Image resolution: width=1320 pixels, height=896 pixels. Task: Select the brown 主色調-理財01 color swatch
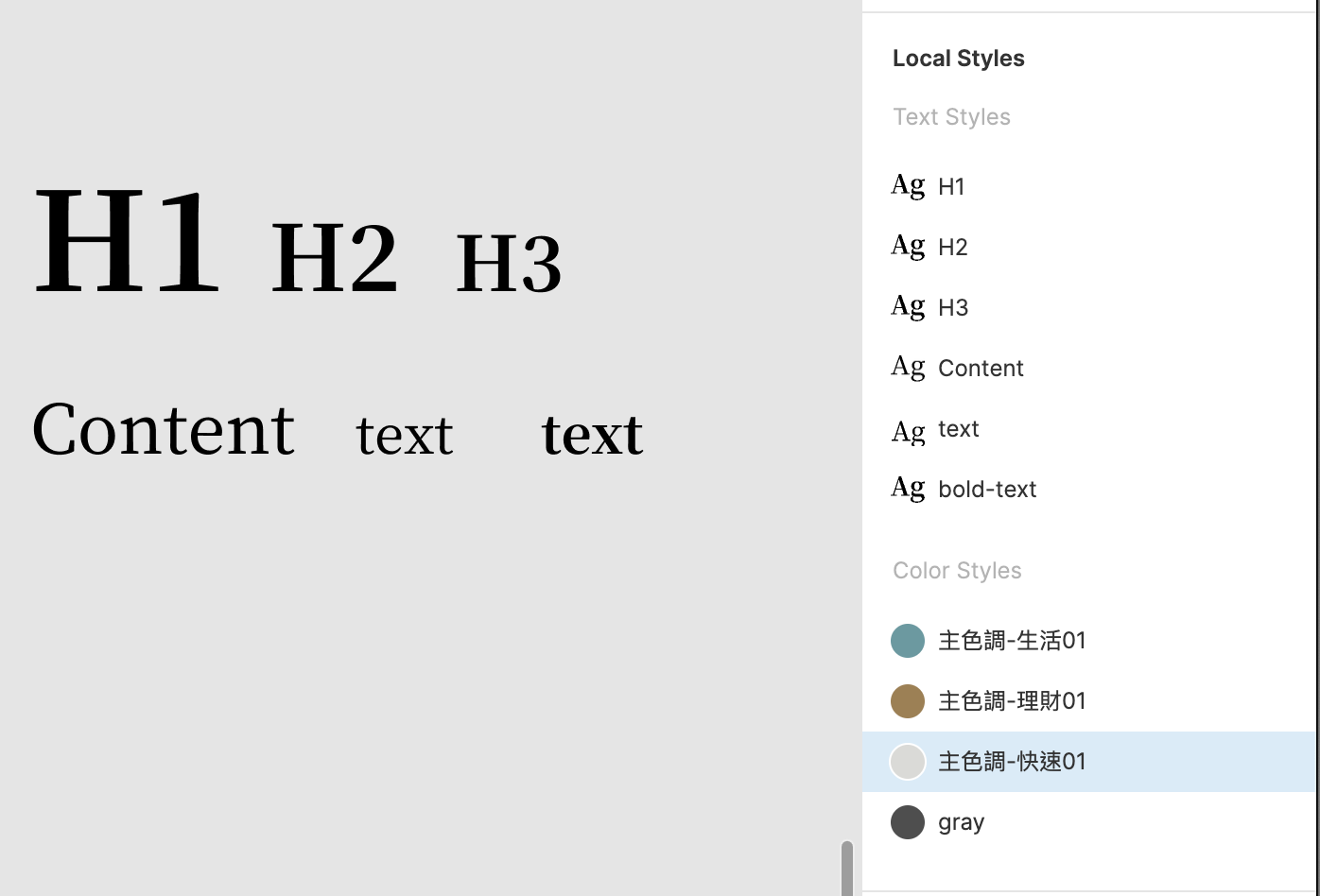point(908,701)
